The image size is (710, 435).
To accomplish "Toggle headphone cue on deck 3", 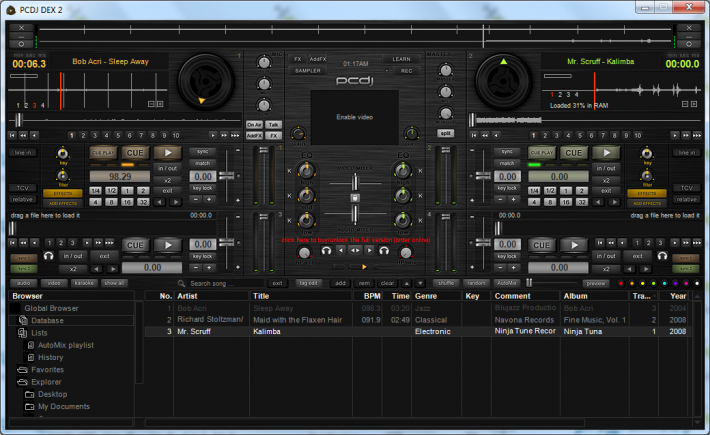I will click(x=48, y=256).
